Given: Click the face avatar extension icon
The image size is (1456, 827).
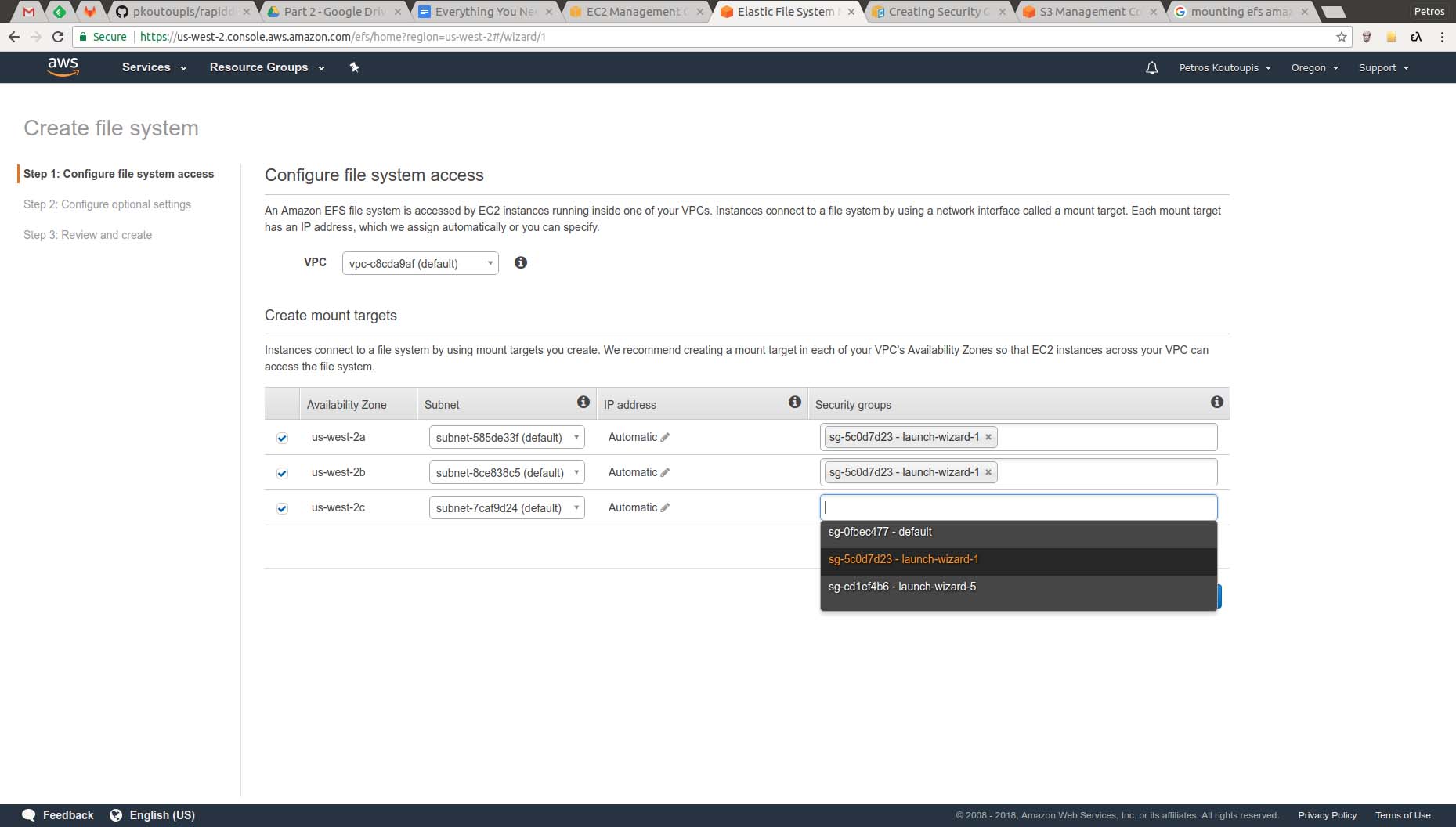Looking at the screenshot, I should pos(1367,37).
